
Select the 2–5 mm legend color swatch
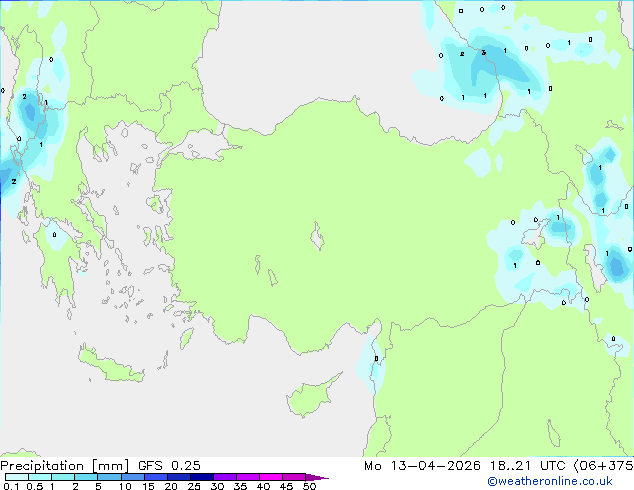pyautogui.click(x=86, y=477)
